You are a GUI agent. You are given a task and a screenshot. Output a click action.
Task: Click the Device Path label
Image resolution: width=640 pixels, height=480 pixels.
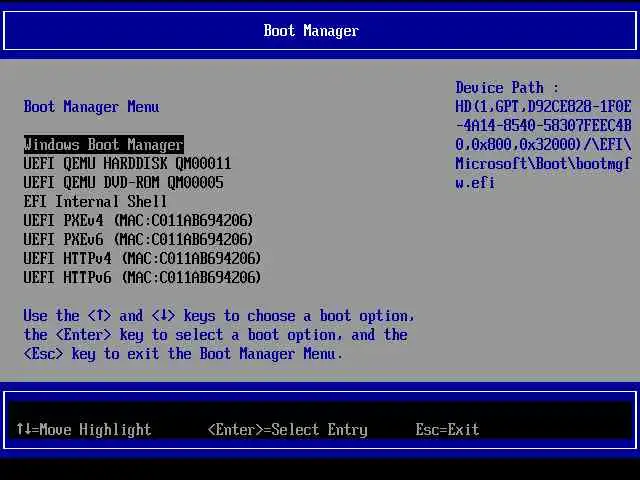tap(507, 88)
